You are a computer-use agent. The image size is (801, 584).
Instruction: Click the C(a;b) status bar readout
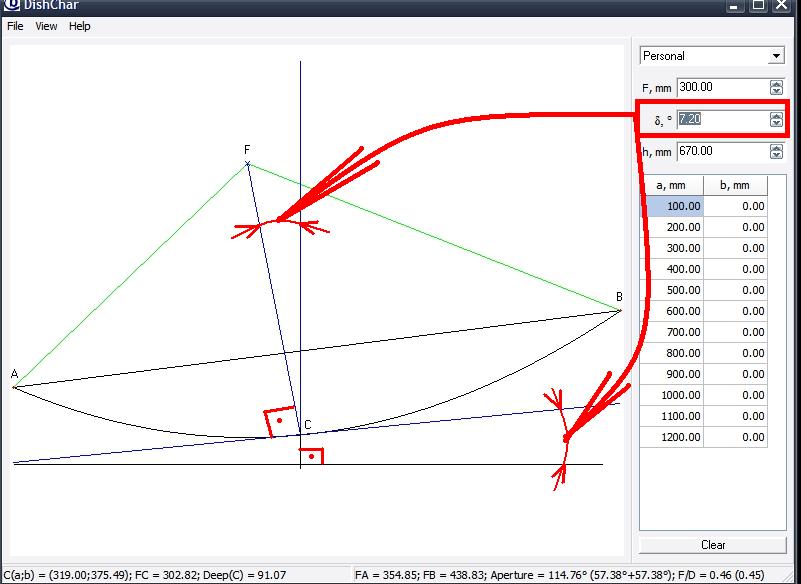click(145, 575)
